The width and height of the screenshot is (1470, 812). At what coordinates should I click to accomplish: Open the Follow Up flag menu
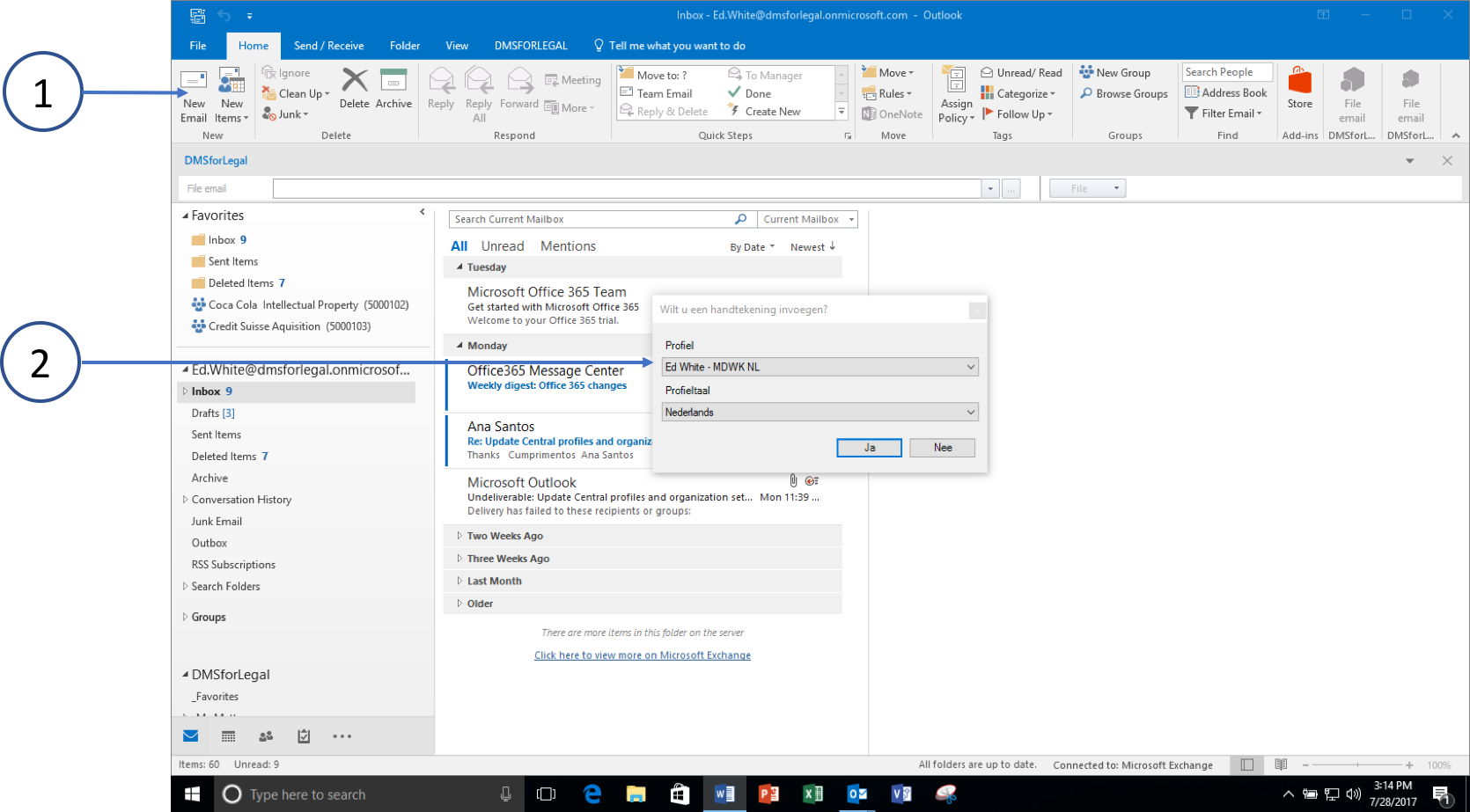click(1018, 114)
